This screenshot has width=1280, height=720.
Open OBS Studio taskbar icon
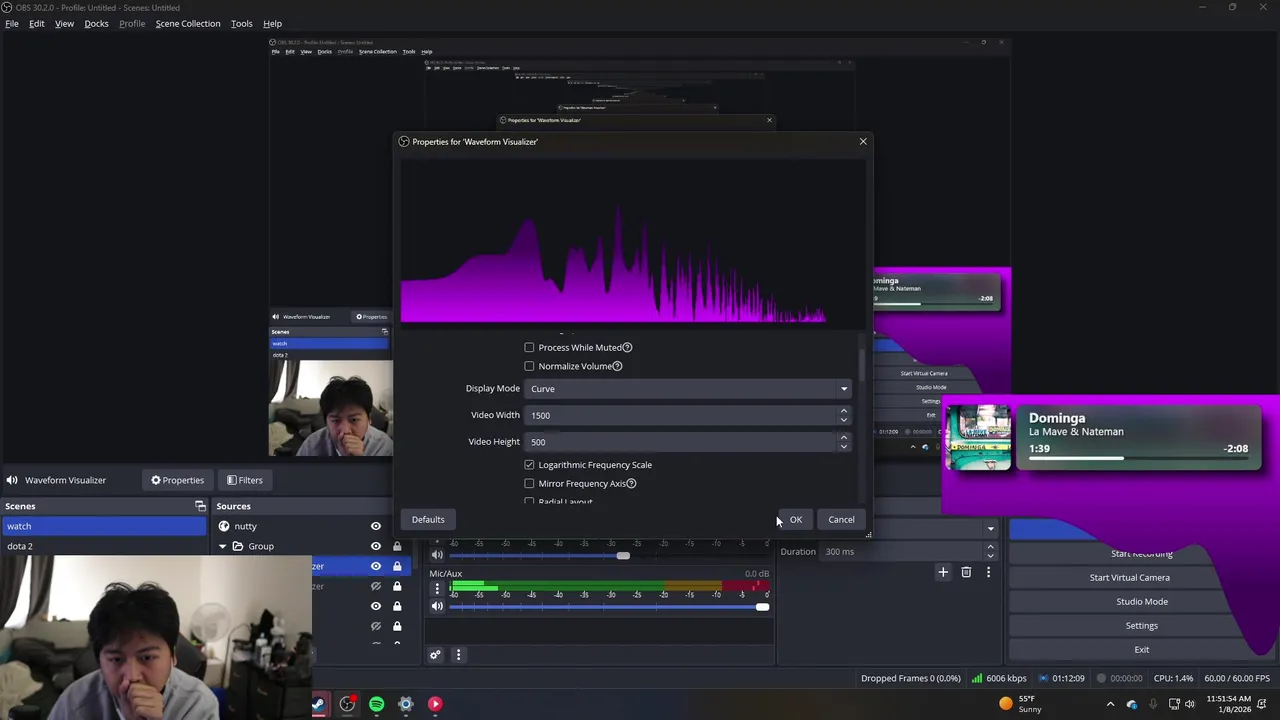[x=347, y=704]
